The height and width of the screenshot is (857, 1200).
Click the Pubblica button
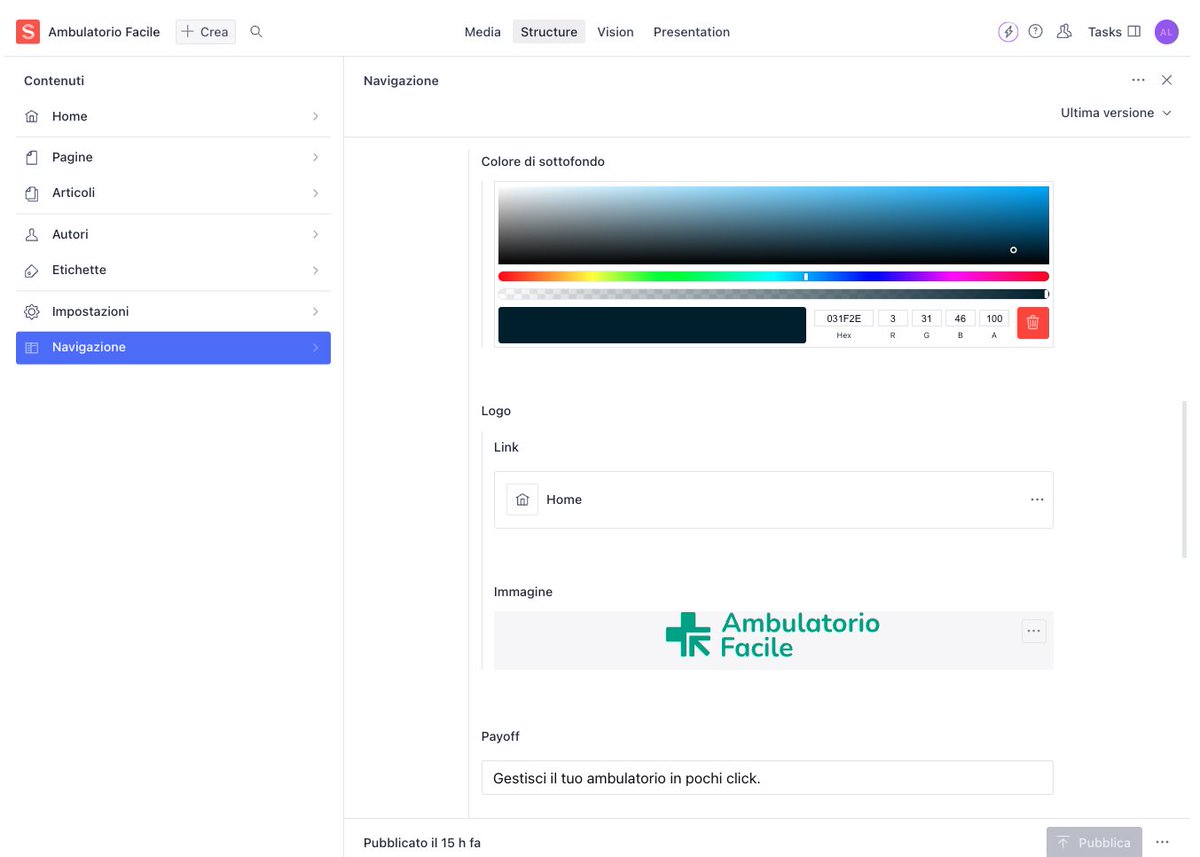[x=1094, y=842]
